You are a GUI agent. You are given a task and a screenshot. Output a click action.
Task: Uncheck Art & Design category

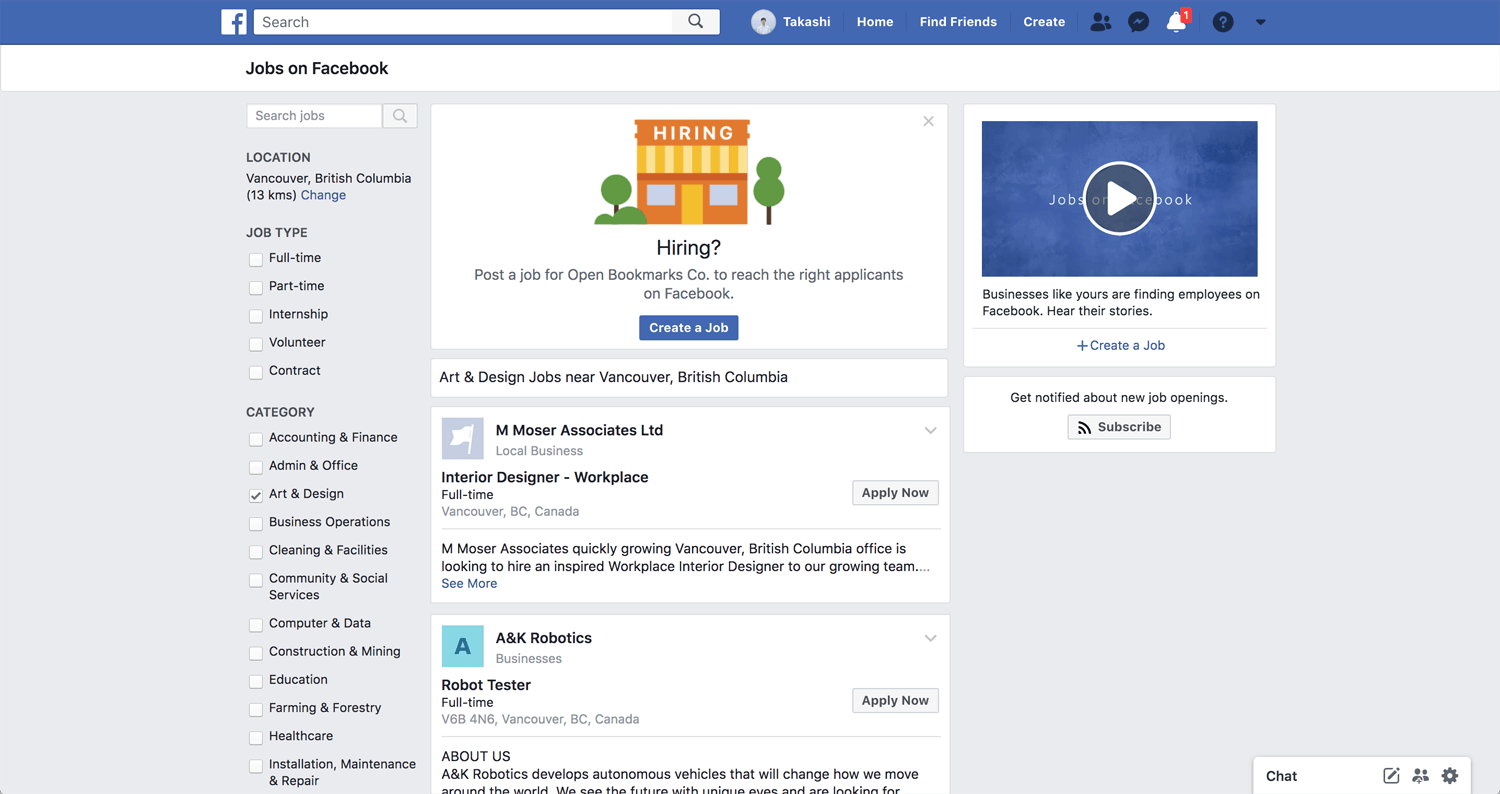pyautogui.click(x=256, y=495)
